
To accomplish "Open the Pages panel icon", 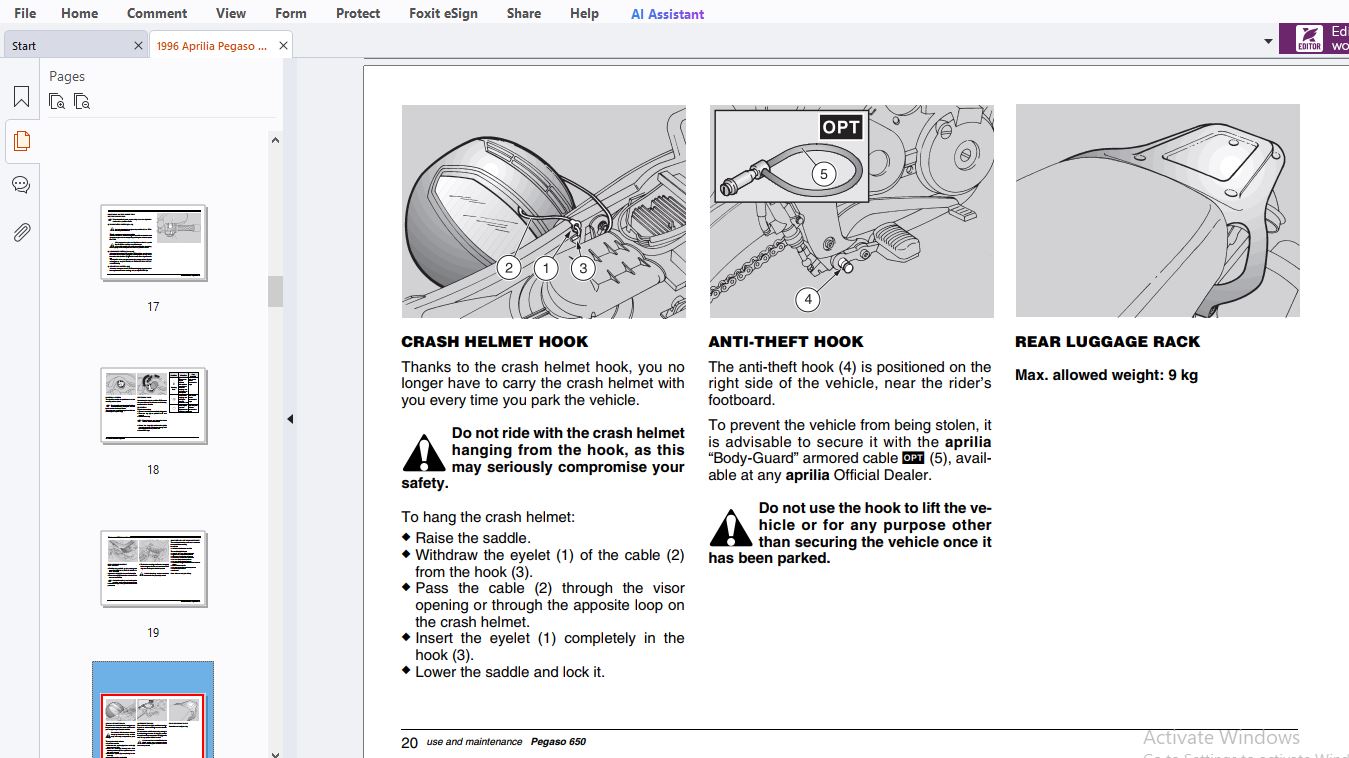I will (x=21, y=141).
